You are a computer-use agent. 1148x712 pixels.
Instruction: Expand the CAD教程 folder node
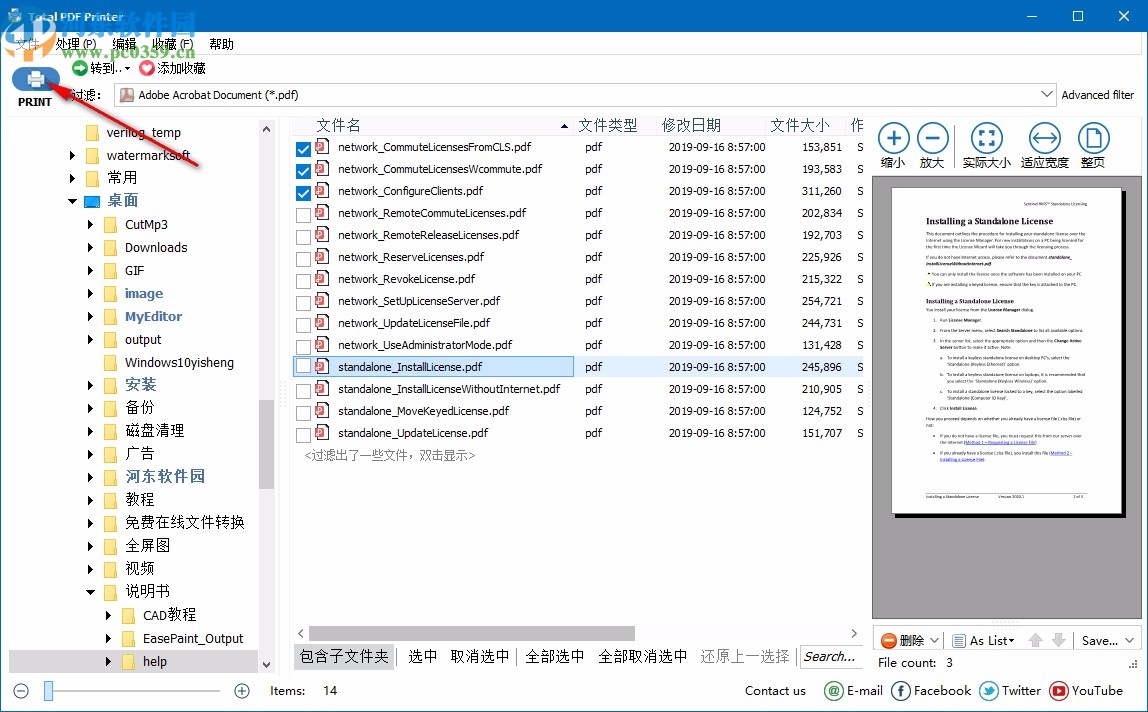(108, 615)
